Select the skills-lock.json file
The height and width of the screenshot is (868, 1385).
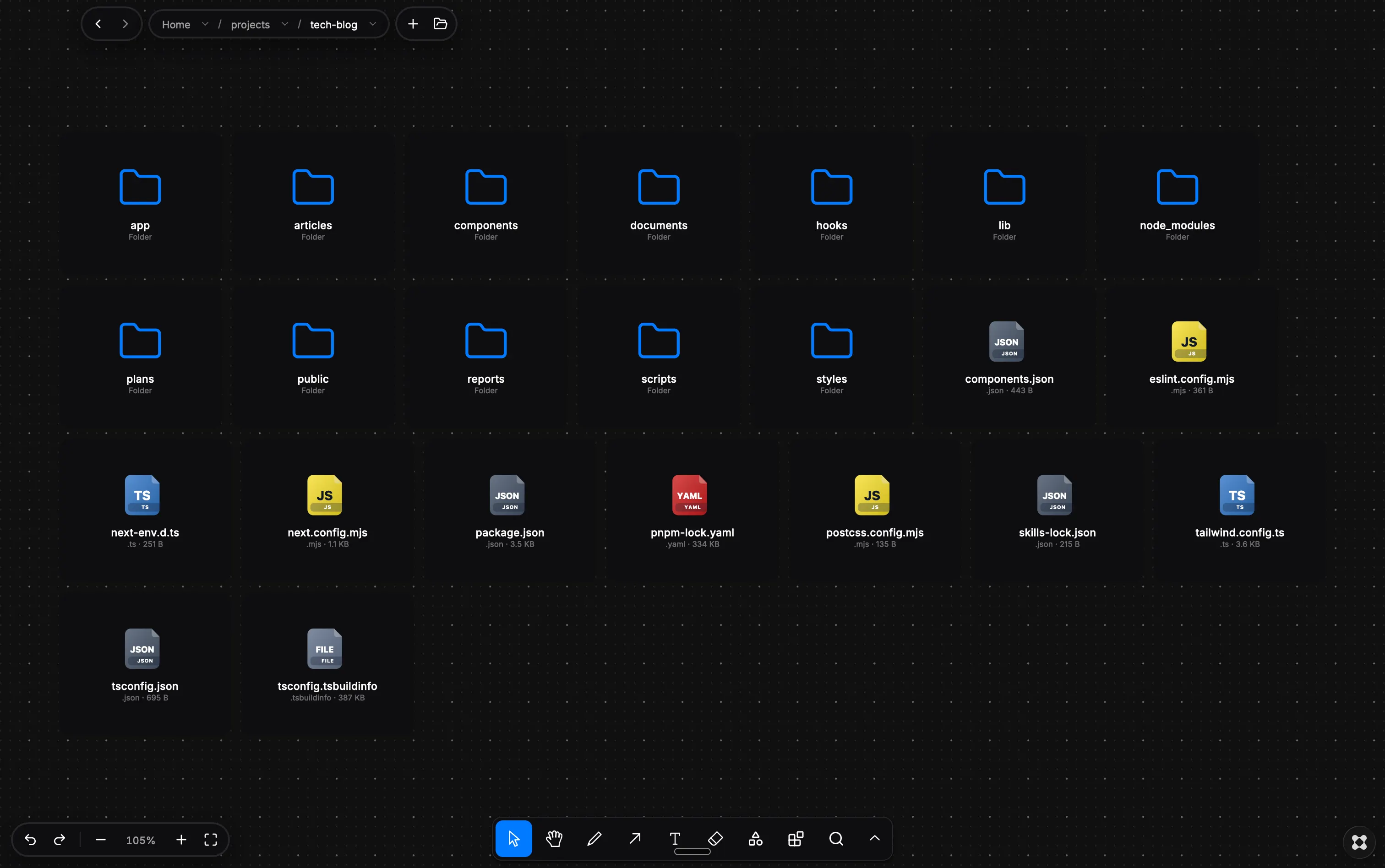(x=1057, y=511)
